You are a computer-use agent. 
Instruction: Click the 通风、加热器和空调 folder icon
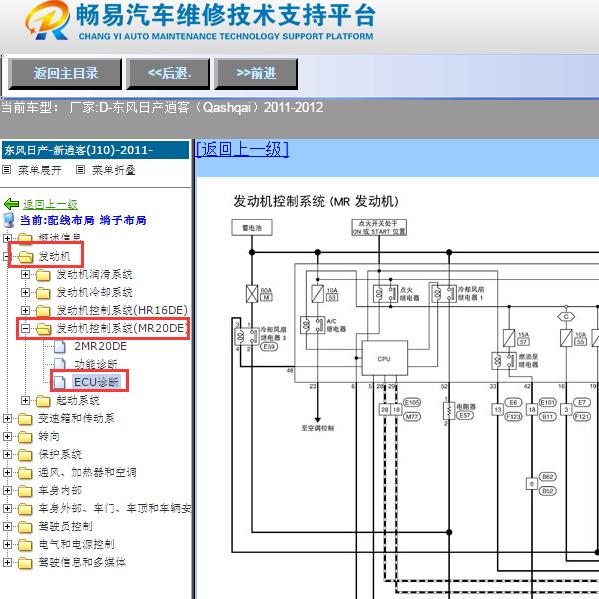[x=25, y=473]
